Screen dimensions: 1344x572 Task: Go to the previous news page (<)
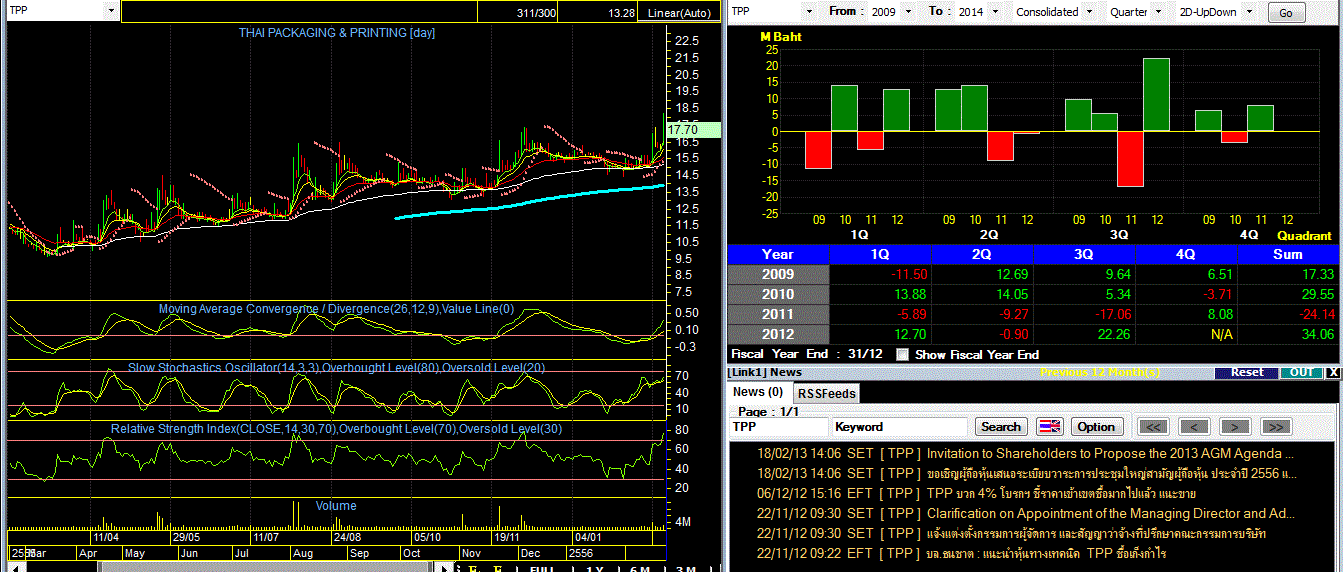coord(1195,426)
